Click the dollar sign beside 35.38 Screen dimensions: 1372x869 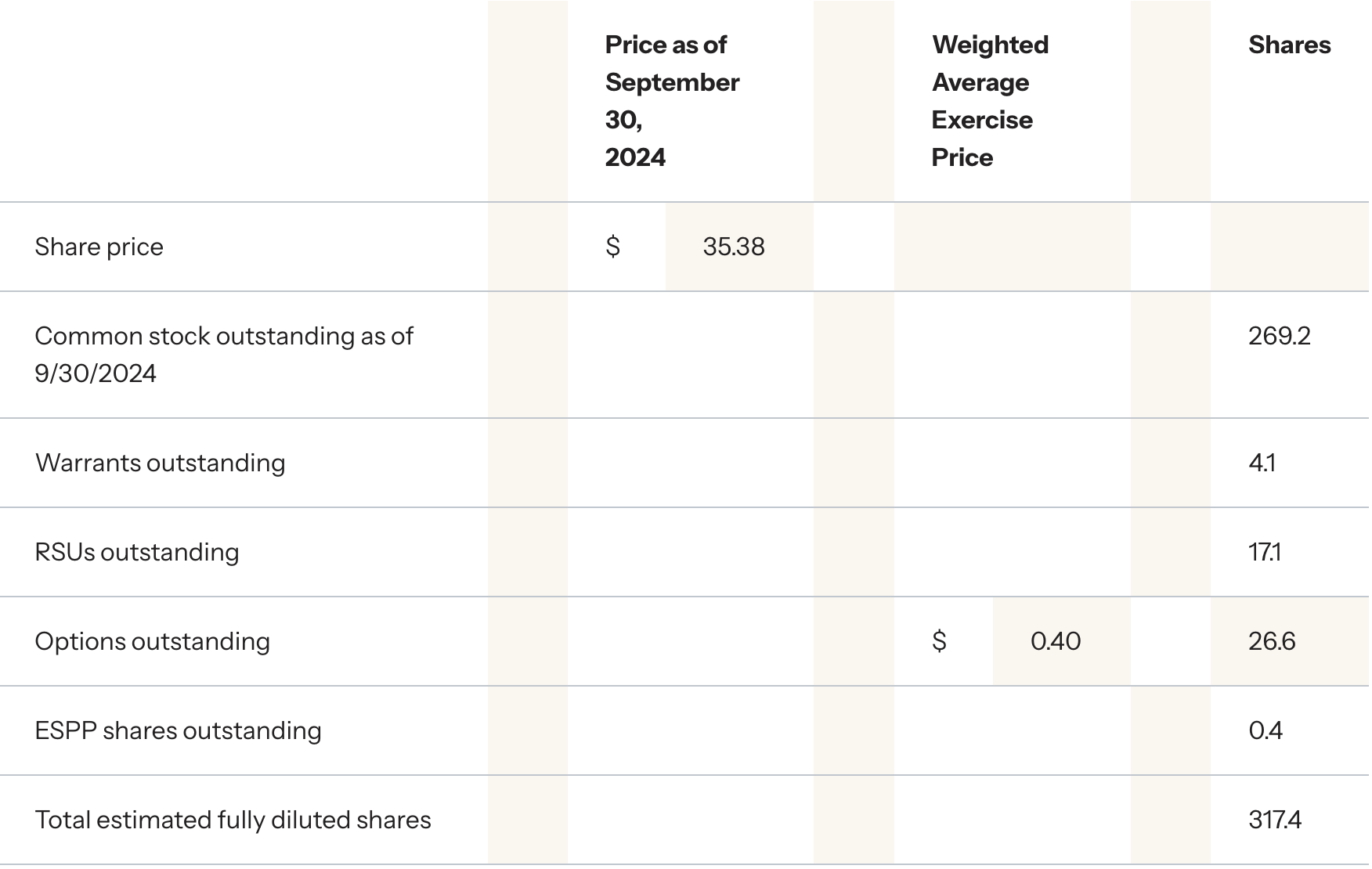(613, 247)
